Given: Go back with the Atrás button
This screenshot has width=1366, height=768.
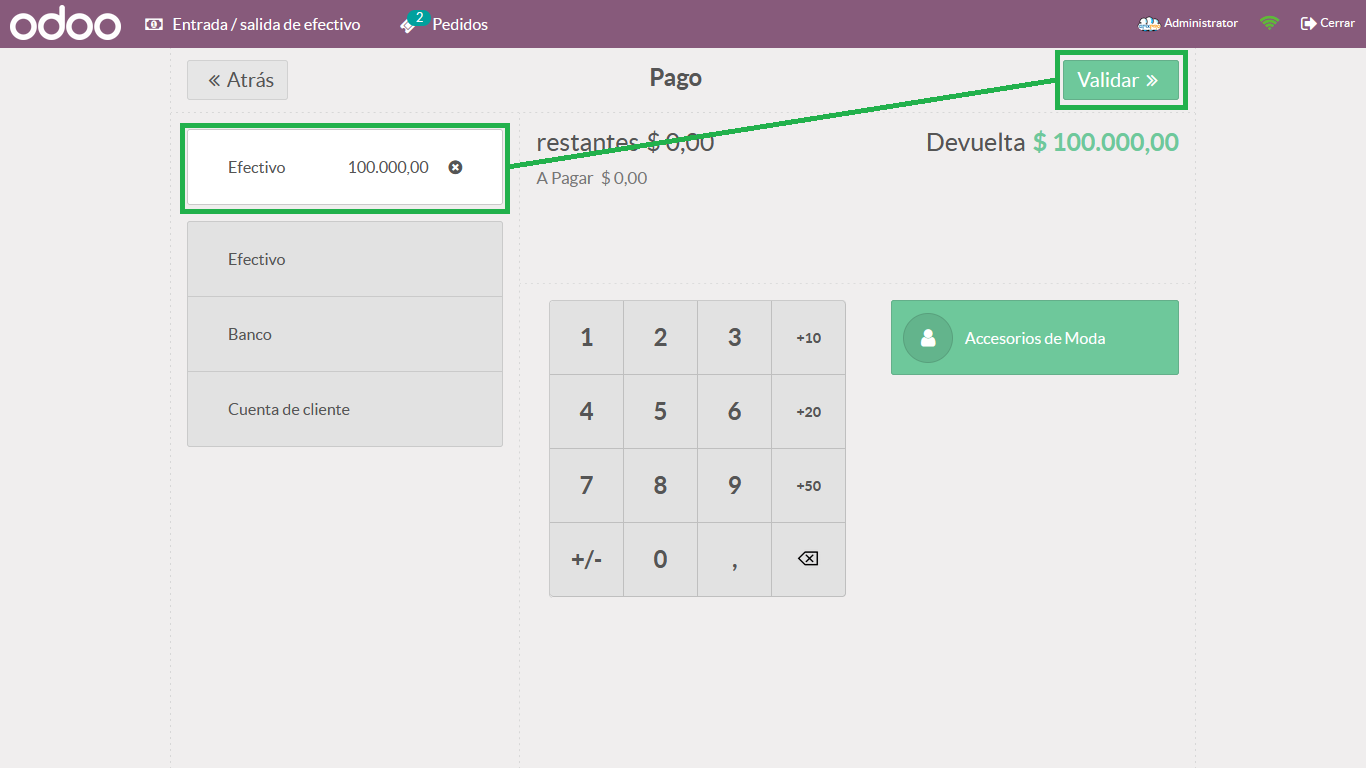Looking at the screenshot, I should coord(237,80).
